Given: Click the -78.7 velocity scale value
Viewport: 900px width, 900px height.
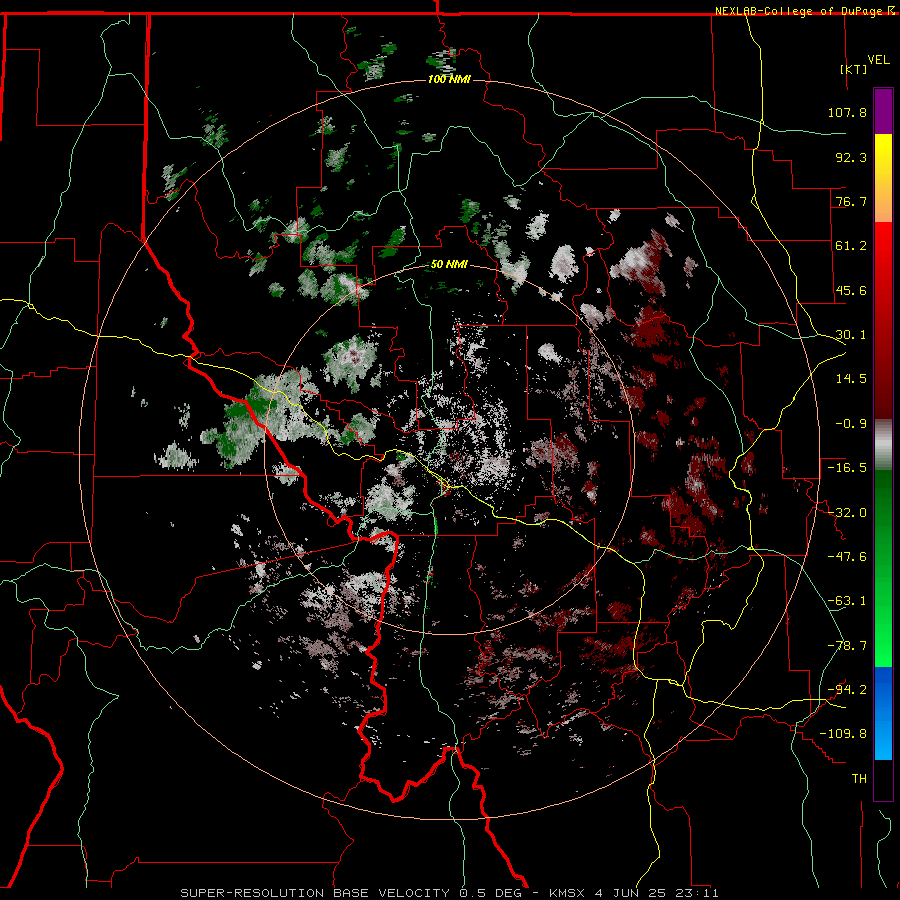Looking at the screenshot, I should pyautogui.click(x=847, y=646).
